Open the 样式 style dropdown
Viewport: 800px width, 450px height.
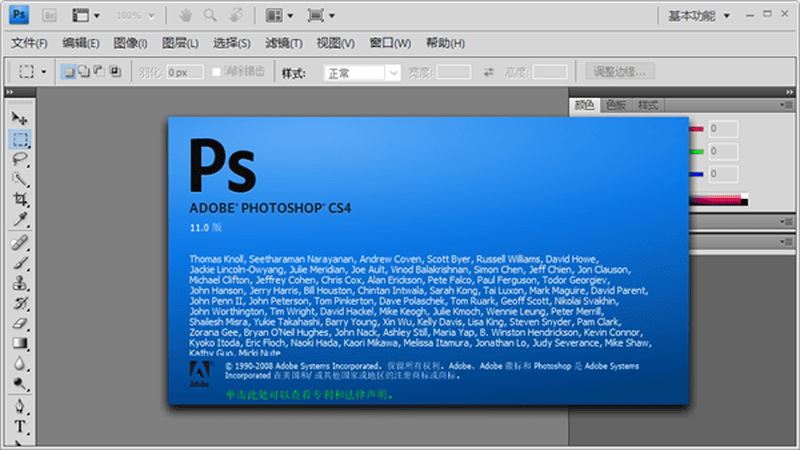pos(361,73)
